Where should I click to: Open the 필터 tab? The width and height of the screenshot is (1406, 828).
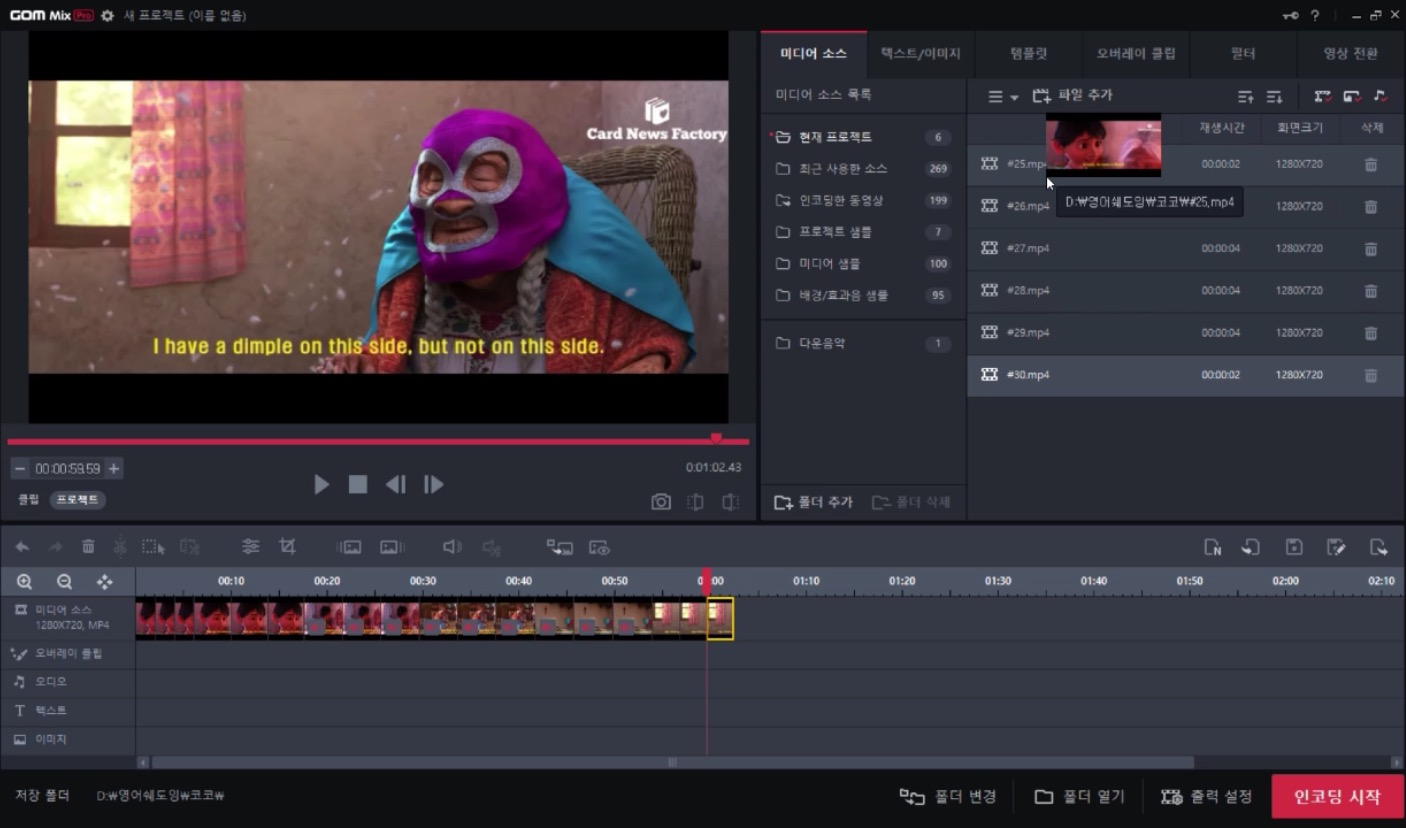pyautogui.click(x=1243, y=54)
